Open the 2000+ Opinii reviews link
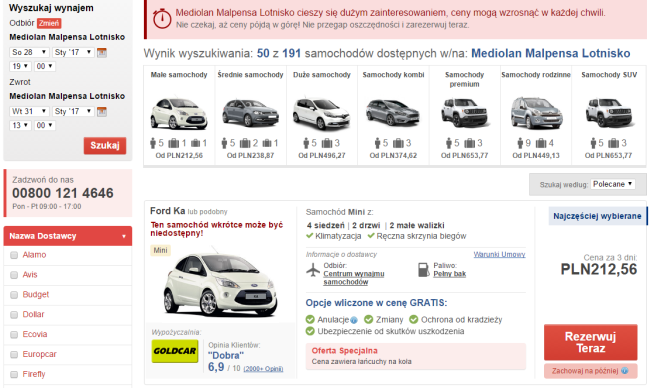This screenshot has height=388, width=650. (263, 369)
